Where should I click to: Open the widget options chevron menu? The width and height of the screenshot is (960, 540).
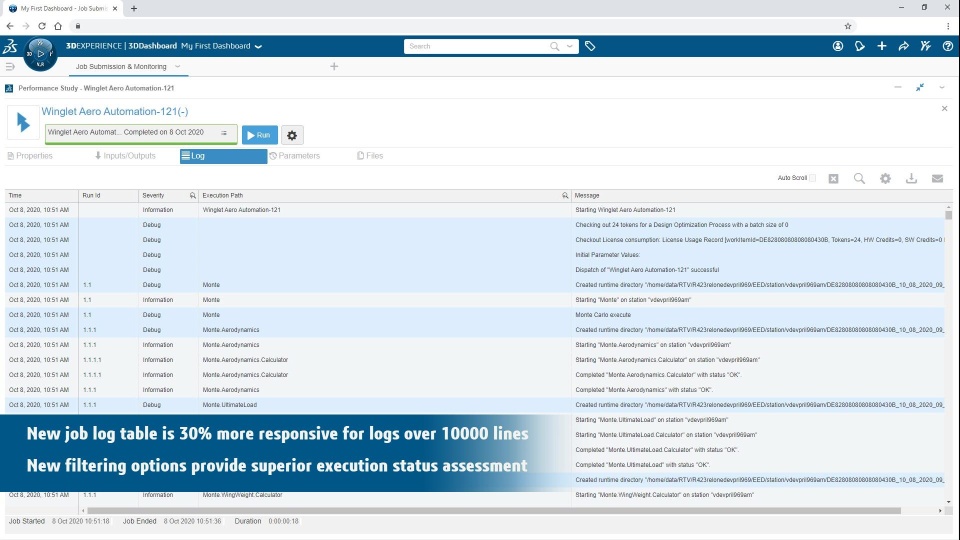[942, 88]
